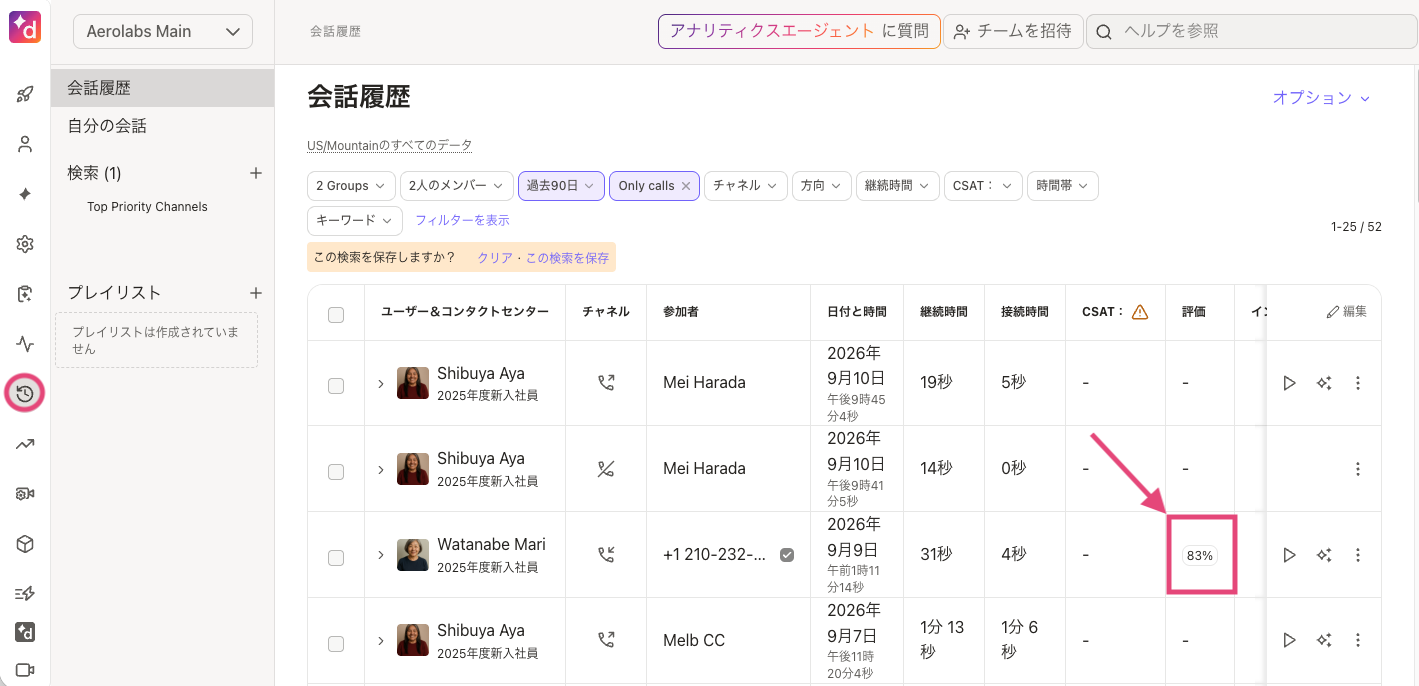Open more options for Mei Harada 14秒 call
Viewport: 1419px width, 686px height.
pos(1358,469)
